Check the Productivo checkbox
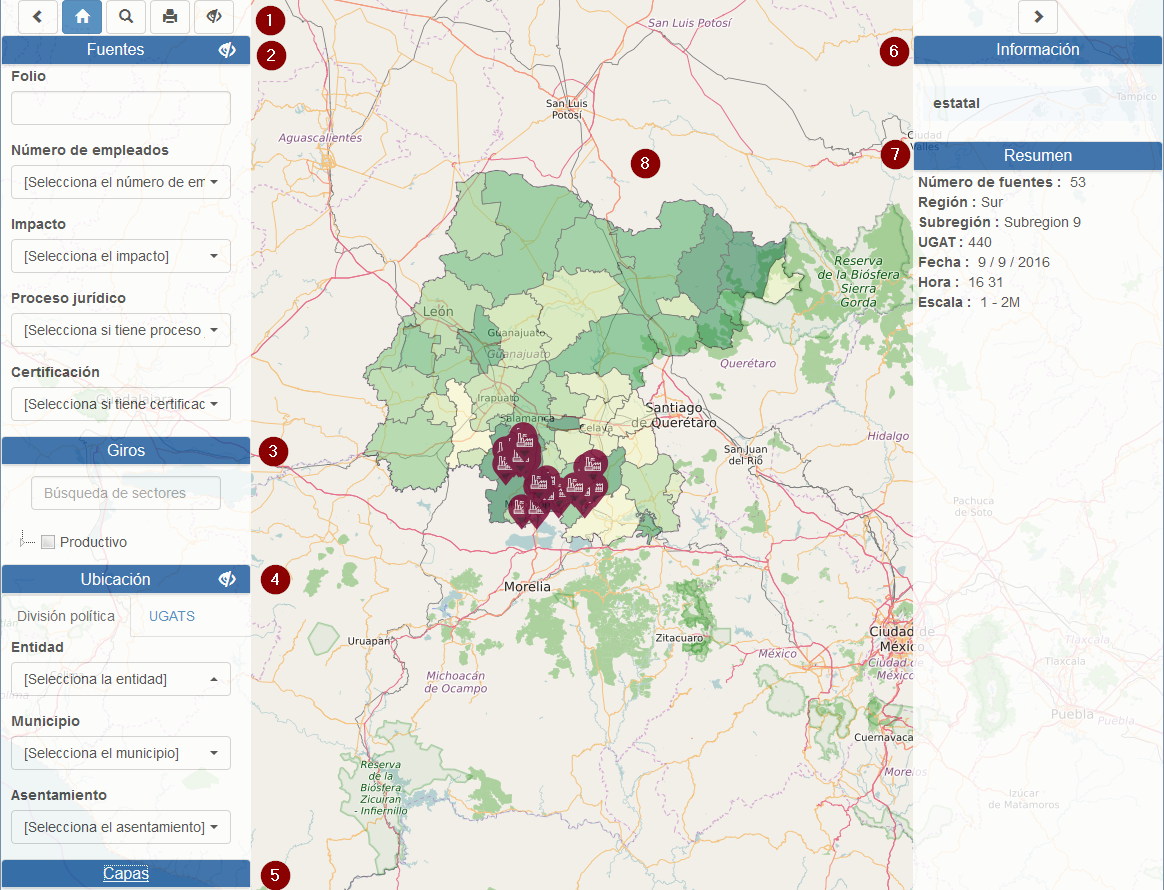1164x890 pixels. tap(48, 542)
